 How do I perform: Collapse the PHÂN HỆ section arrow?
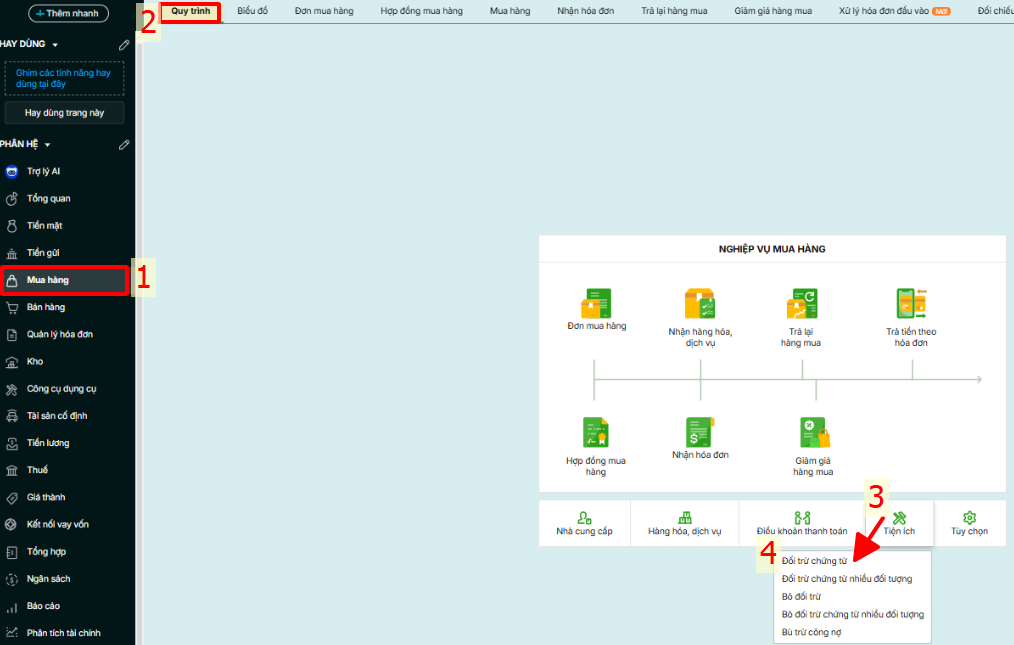[x=47, y=144]
